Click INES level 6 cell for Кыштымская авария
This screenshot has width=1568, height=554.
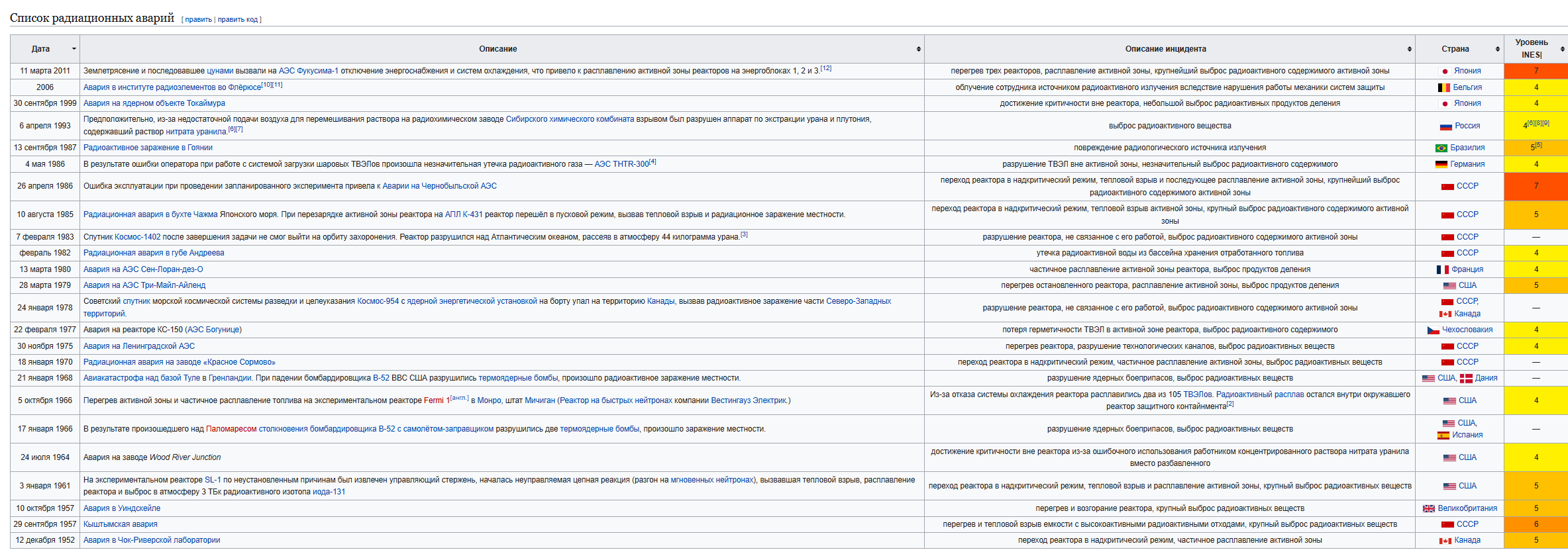click(x=1536, y=524)
